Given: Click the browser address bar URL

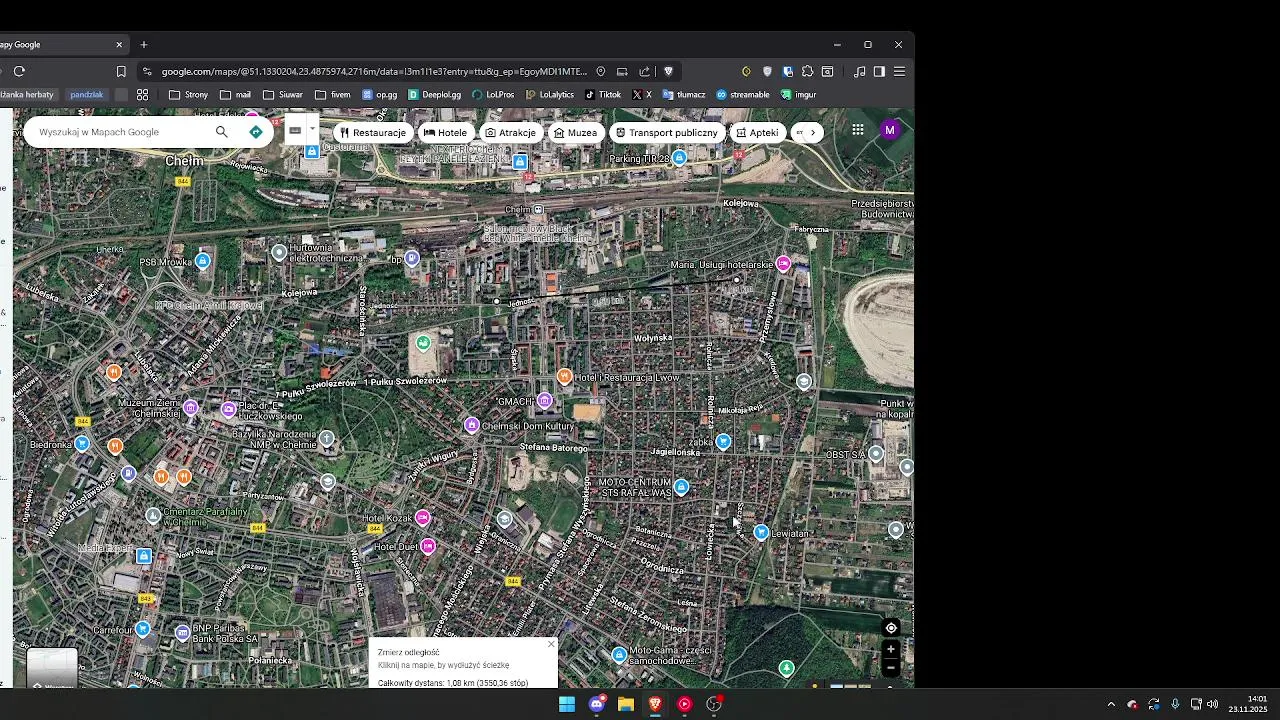Looking at the screenshot, I should coord(374,71).
